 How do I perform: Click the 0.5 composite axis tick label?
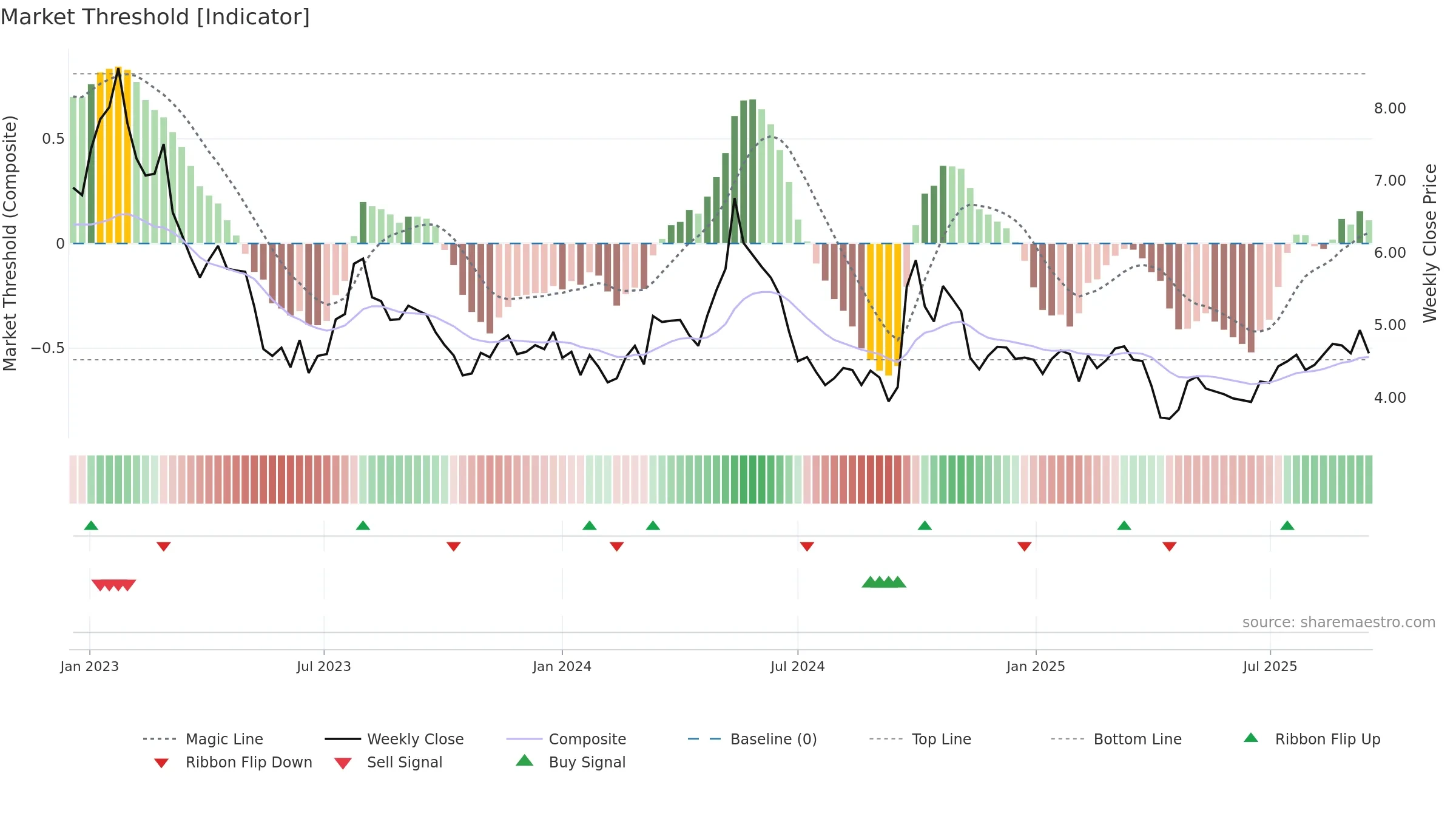(53, 139)
